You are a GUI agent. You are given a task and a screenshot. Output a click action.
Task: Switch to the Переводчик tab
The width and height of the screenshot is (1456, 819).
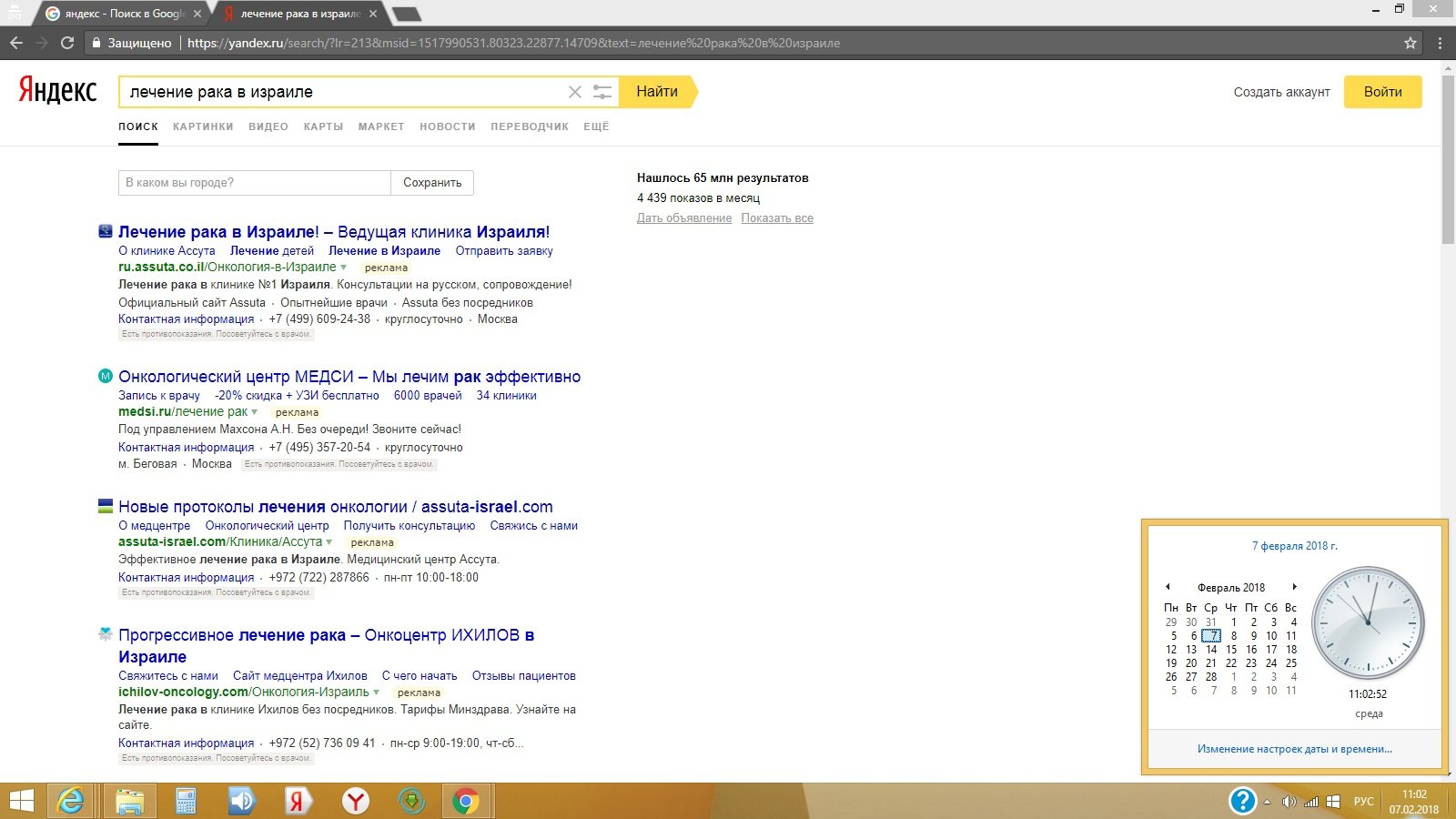(x=530, y=126)
